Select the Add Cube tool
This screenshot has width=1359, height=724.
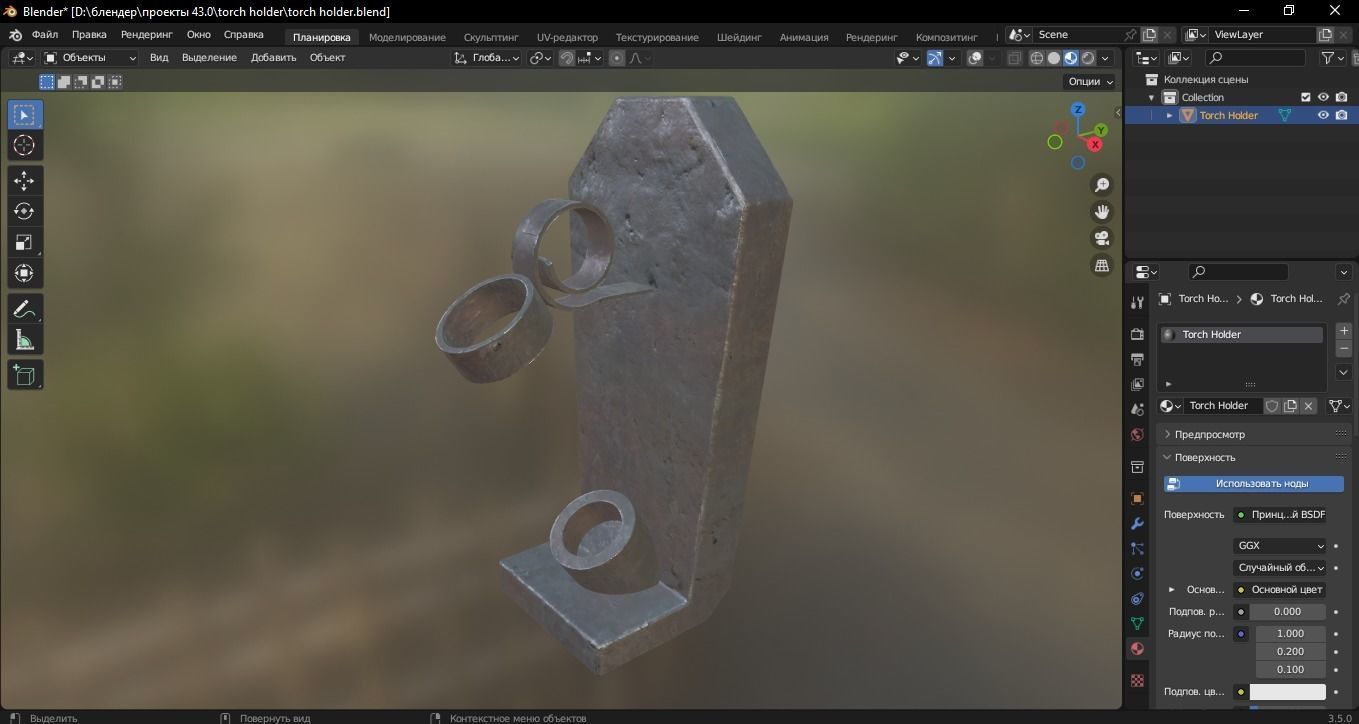[25, 375]
